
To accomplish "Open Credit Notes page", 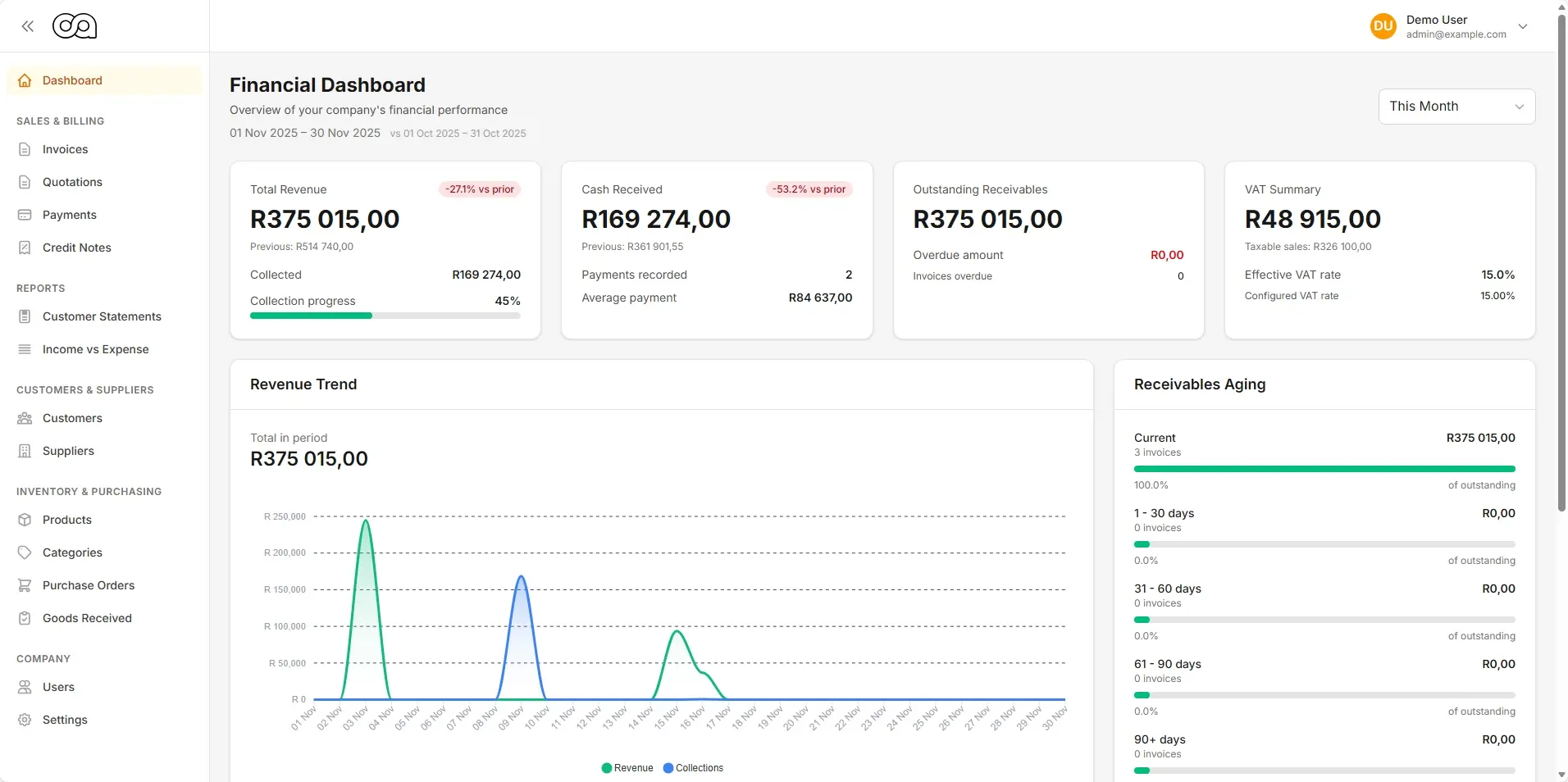I will [76, 248].
